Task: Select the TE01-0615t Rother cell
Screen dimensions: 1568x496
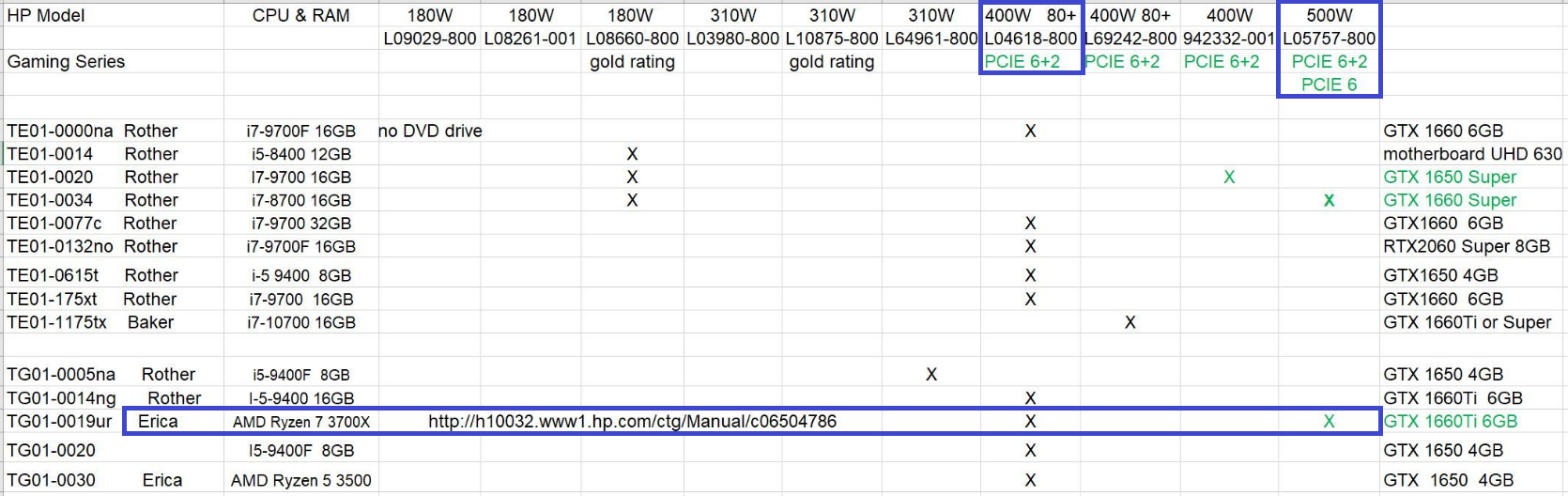Action: click(x=92, y=275)
